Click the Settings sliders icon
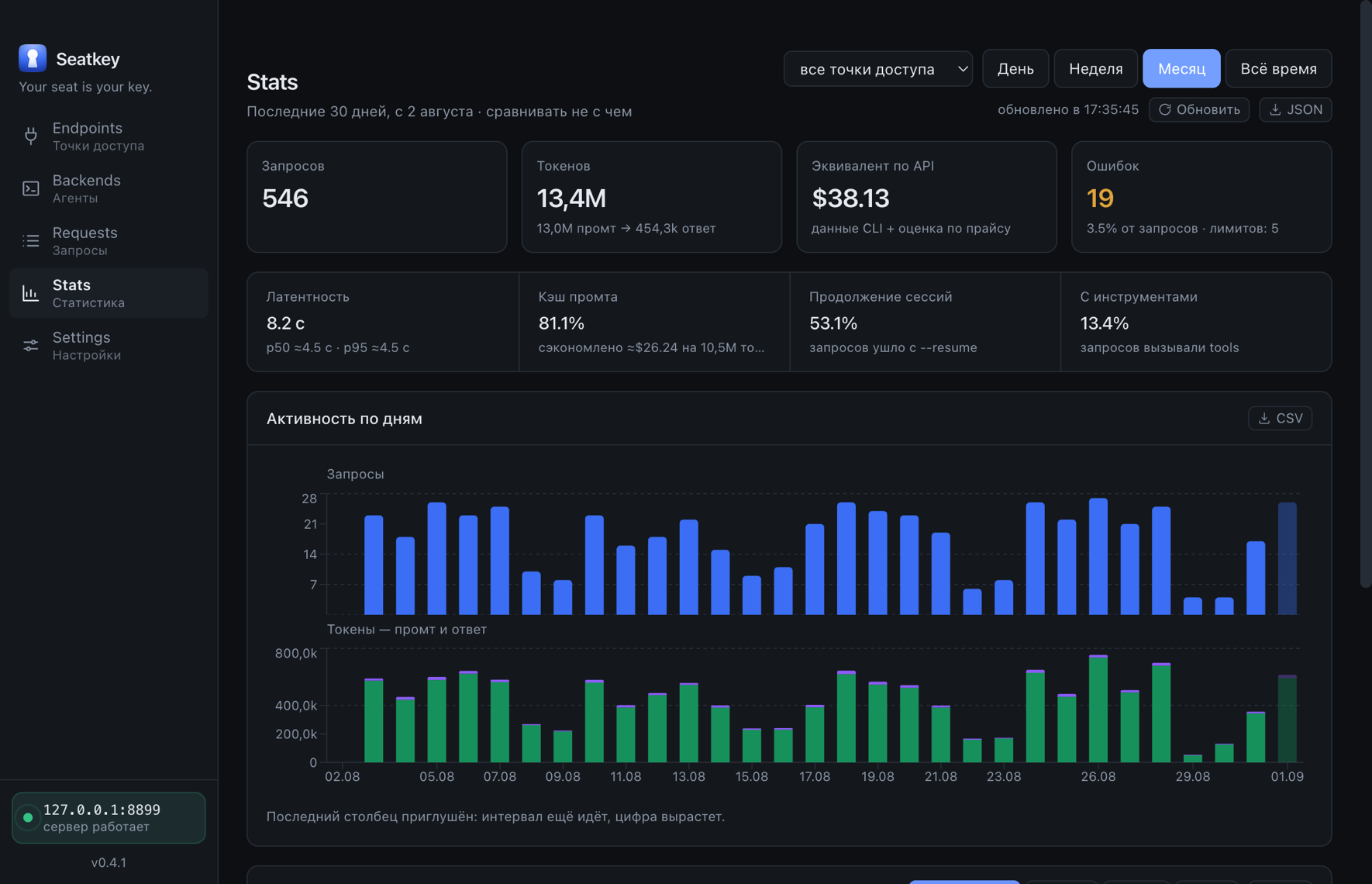1372x884 pixels. click(31, 346)
